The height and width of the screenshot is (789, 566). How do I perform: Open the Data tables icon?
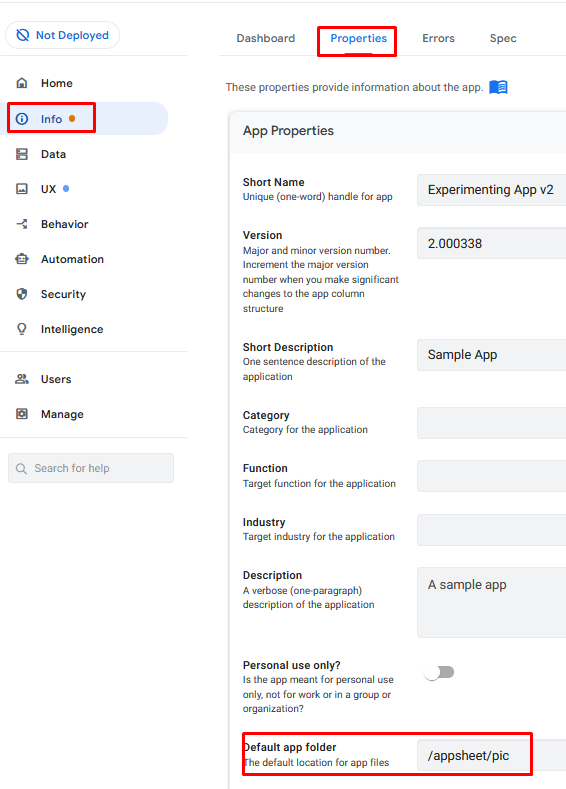pos(22,154)
